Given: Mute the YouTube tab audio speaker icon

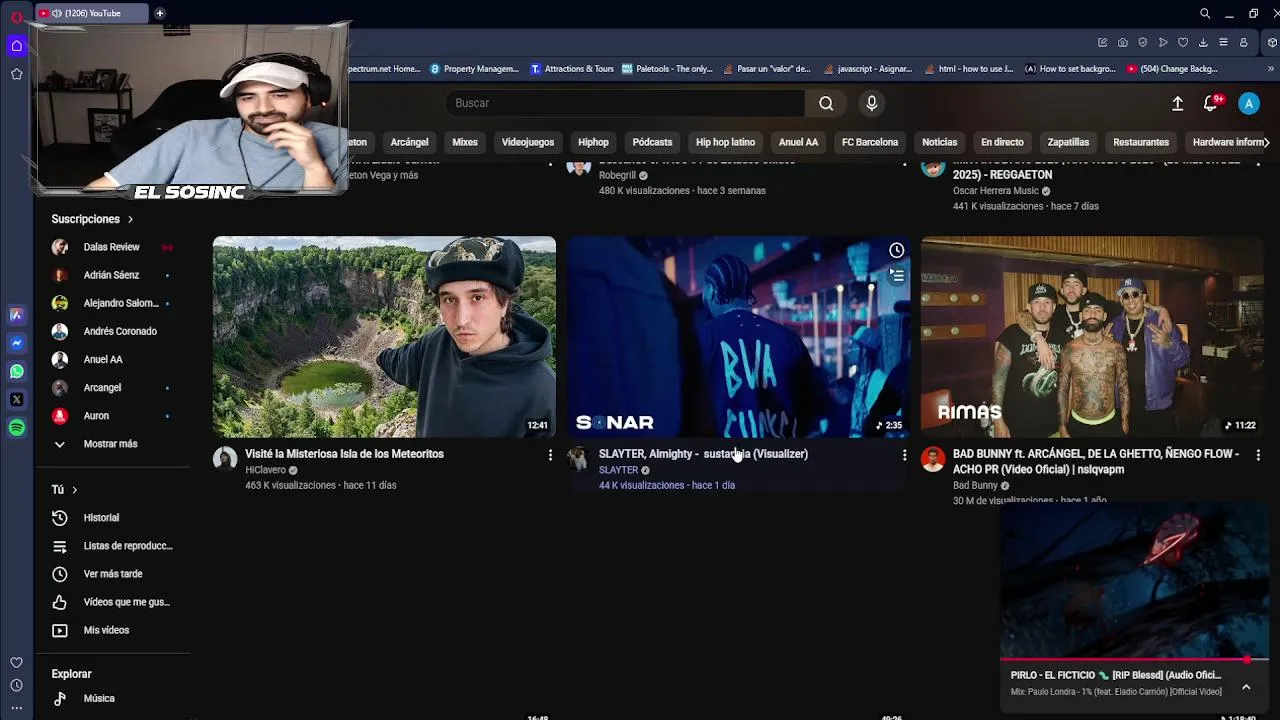Looking at the screenshot, I should coord(56,13).
